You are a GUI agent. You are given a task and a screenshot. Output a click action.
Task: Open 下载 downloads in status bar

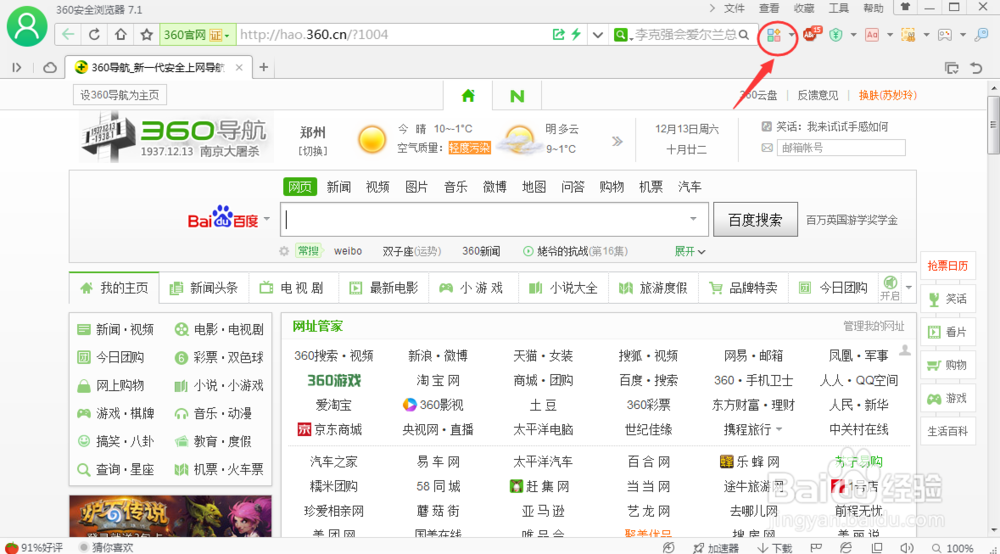point(775,548)
